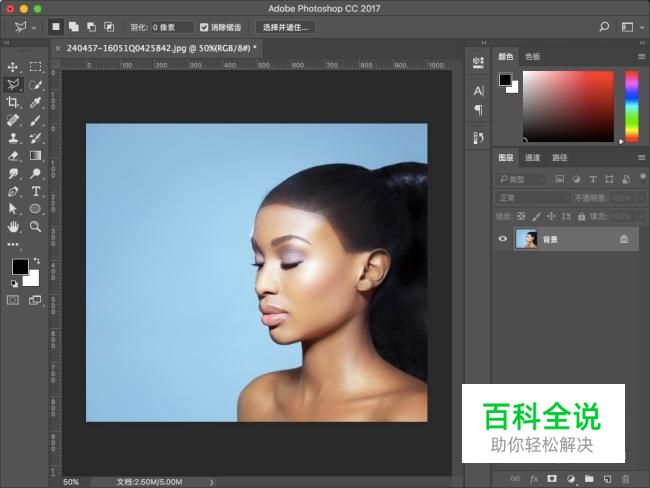The width and height of the screenshot is (650, 488).
Task: Expand the status bar info arrow
Action: [211, 482]
